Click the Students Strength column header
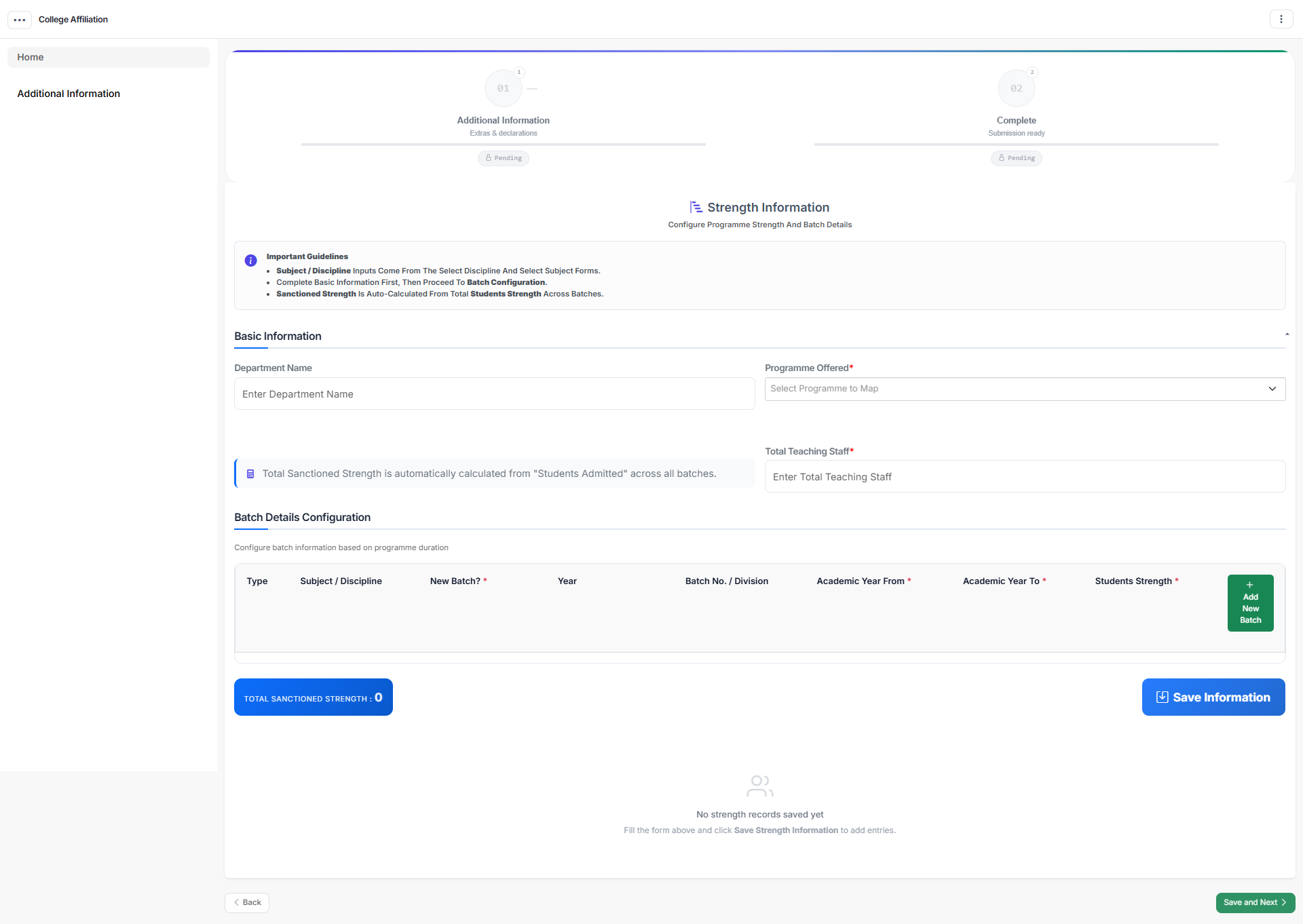The height and width of the screenshot is (924, 1303). coord(1136,581)
